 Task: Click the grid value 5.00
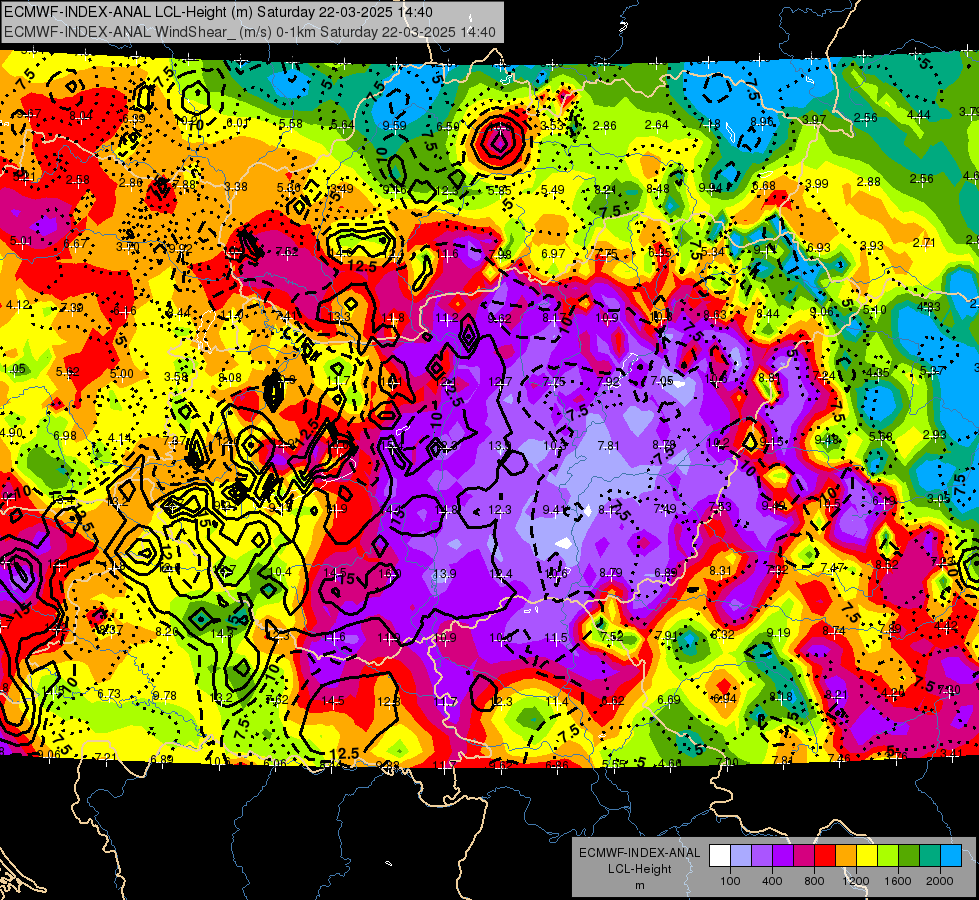(x=122, y=373)
